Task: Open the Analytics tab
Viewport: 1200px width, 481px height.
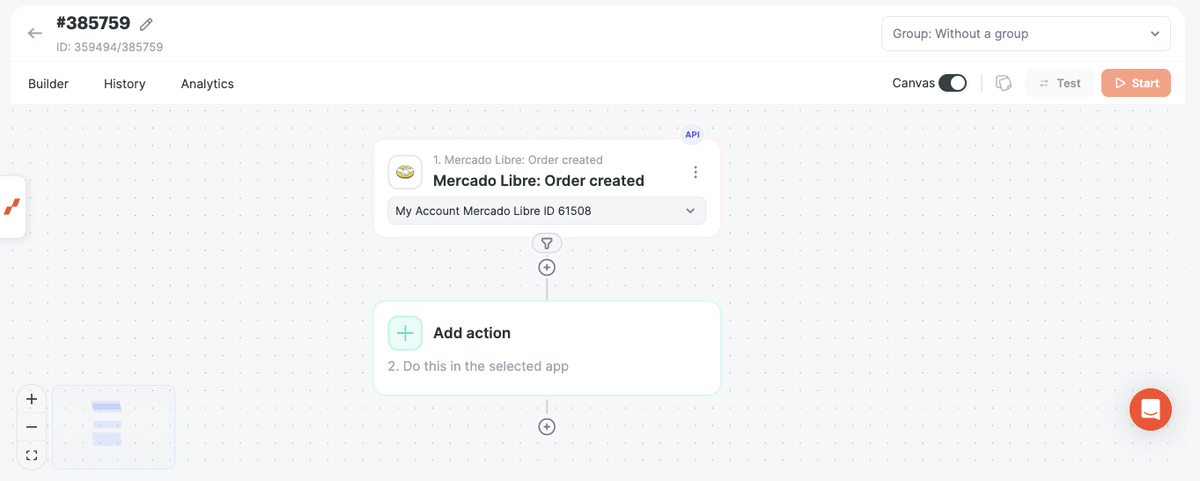Action: click(x=207, y=84)
